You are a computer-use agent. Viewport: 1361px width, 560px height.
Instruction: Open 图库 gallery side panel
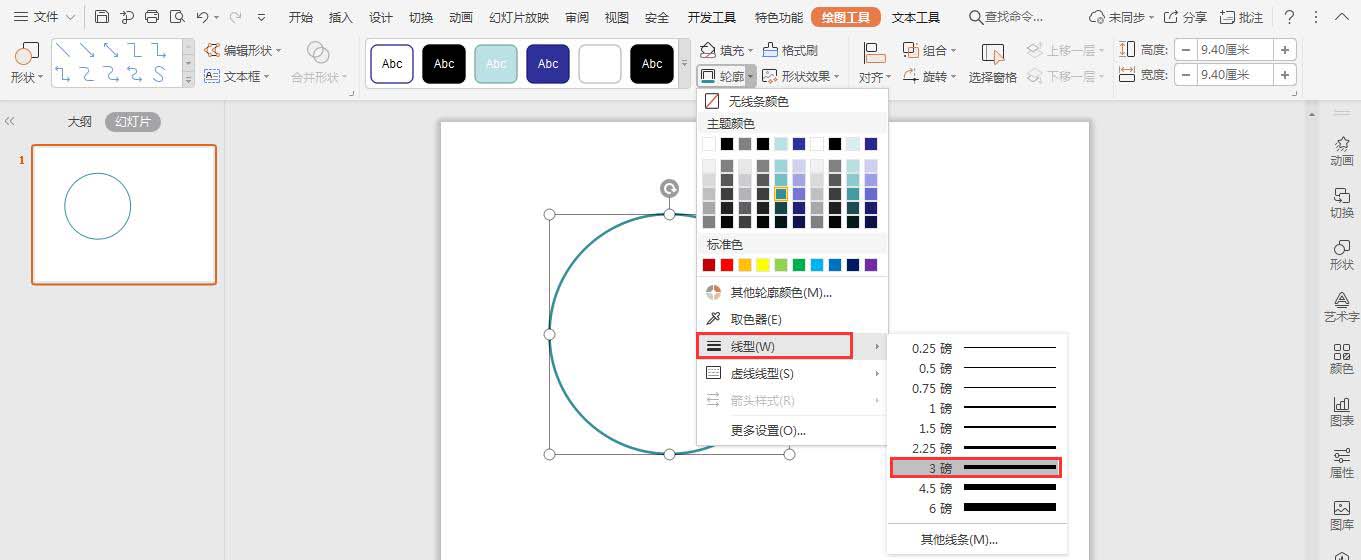pyautogui.click(x=1342, y=516)
